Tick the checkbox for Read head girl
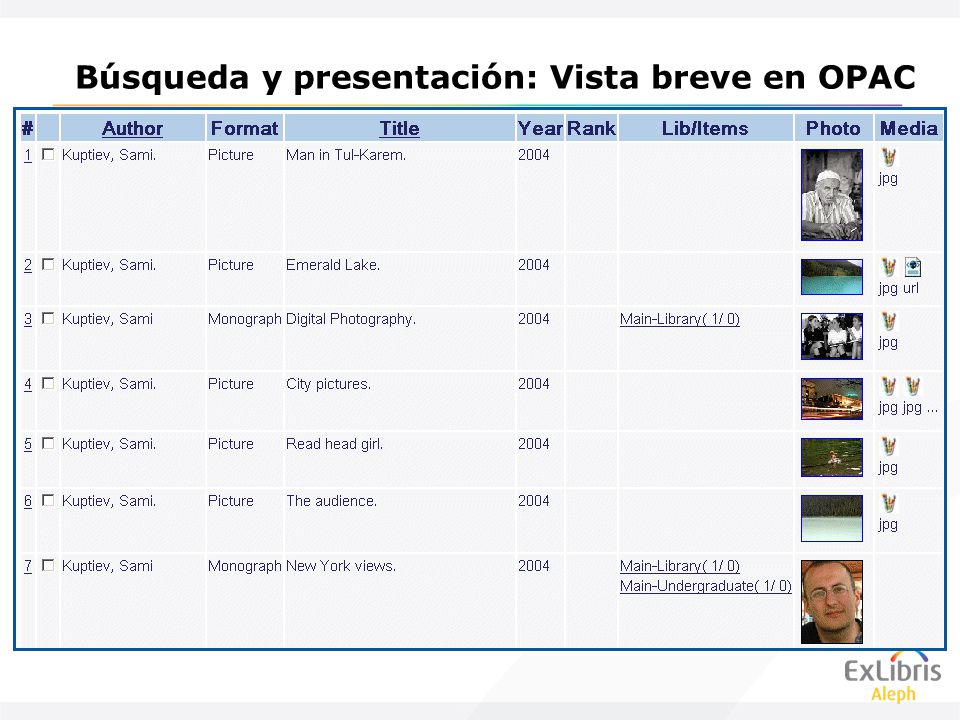Screen dimensions: 960x720 [48, 443]
